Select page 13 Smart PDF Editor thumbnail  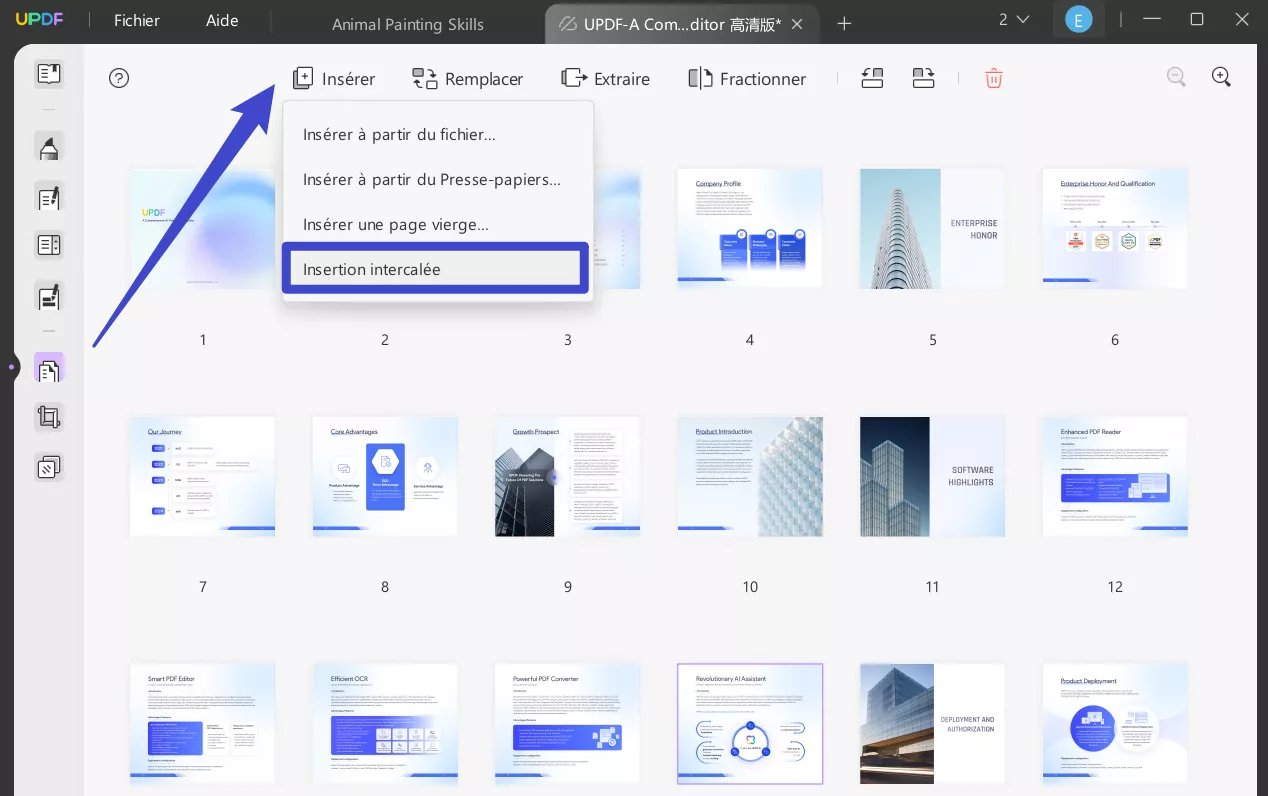(x=203, y=724)
